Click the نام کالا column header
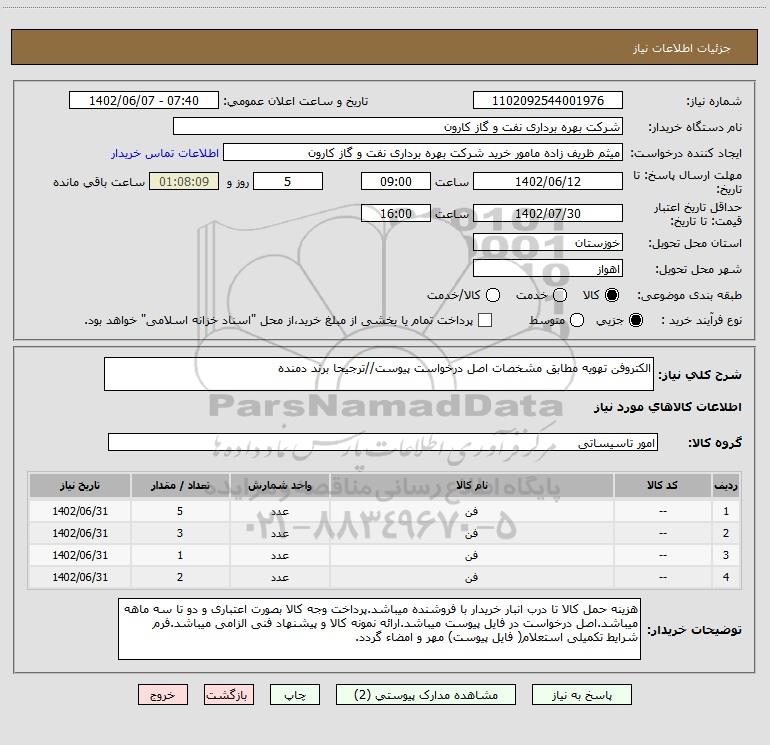Screen dimensions: 770x745 [x=471, y=485]
